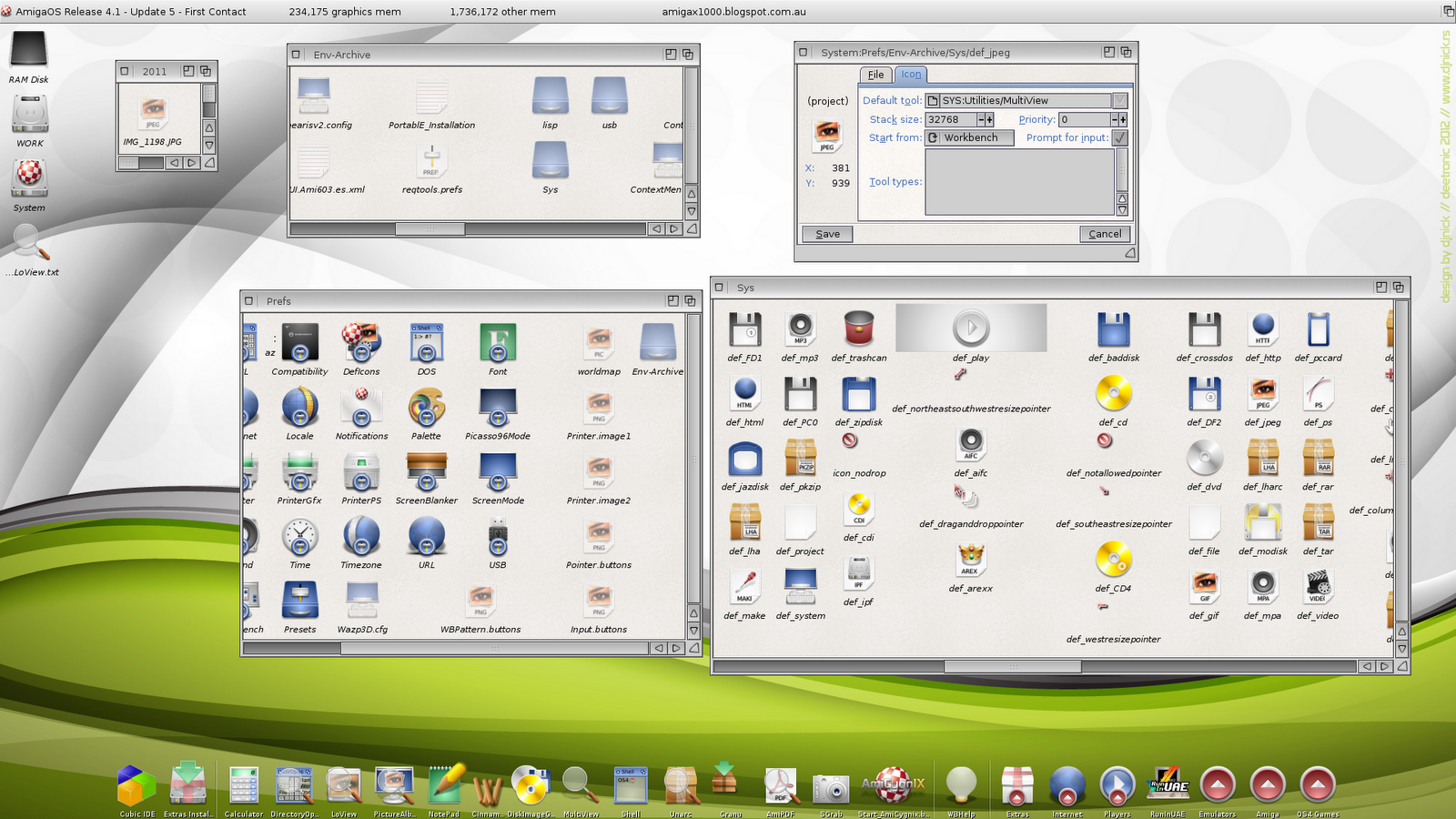The height and width of the screenshot is (819, 1456).
Task: Decrease the Stack size value
Action: (x=982, y=120)
